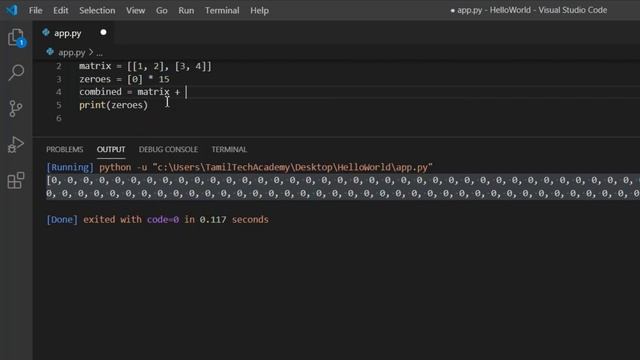Select the app.py editor tab
640x360 pixels.
click(x=74, y=33)
